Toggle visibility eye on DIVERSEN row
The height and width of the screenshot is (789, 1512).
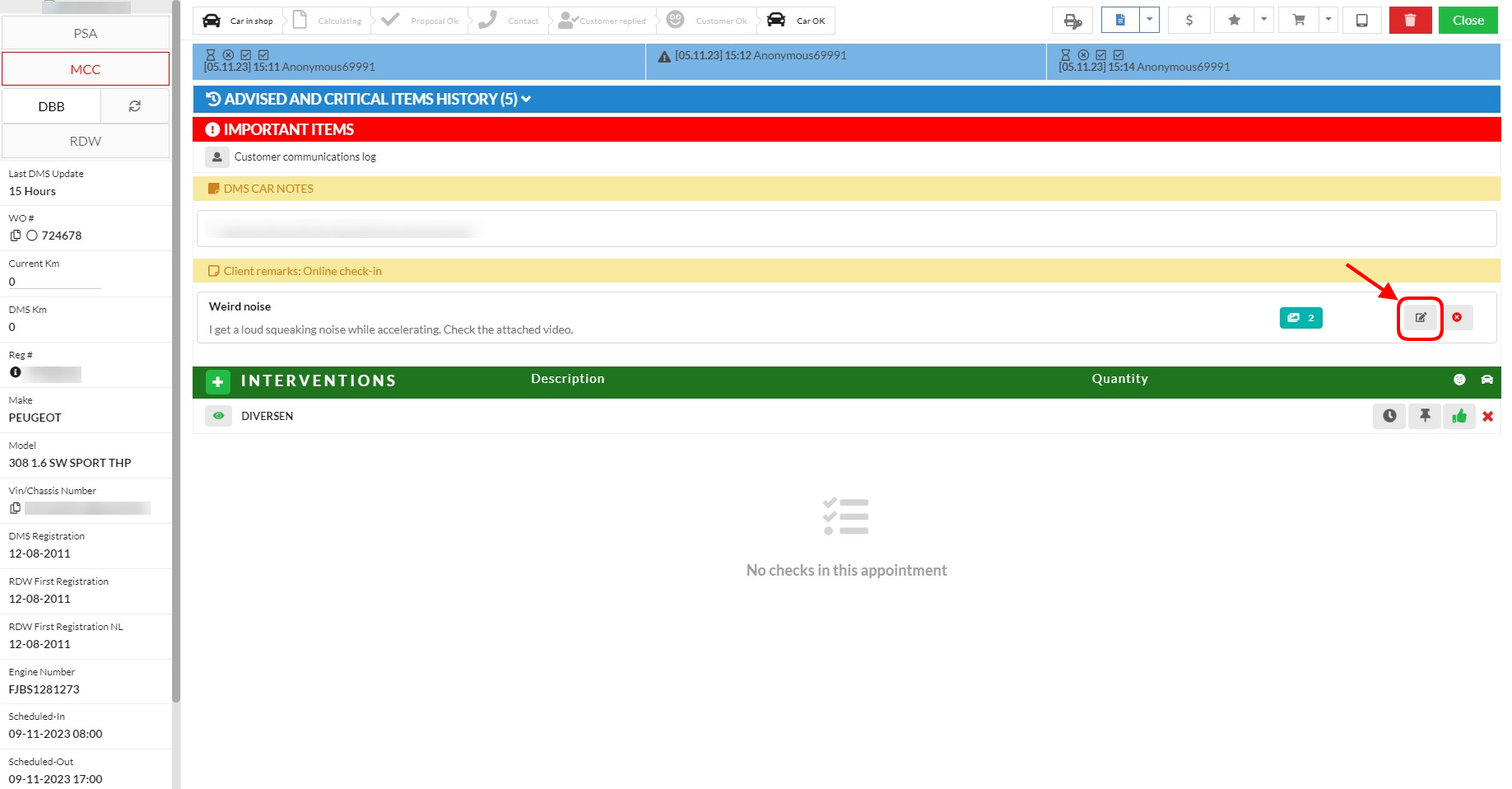(218, 417)
